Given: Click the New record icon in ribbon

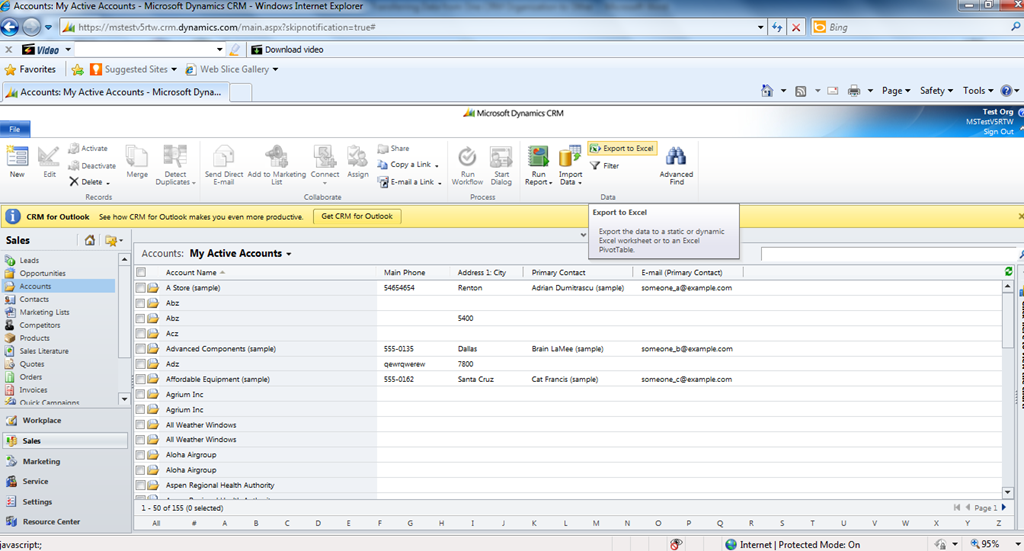Looking at the screenshot, I should [x=17, y=157].
